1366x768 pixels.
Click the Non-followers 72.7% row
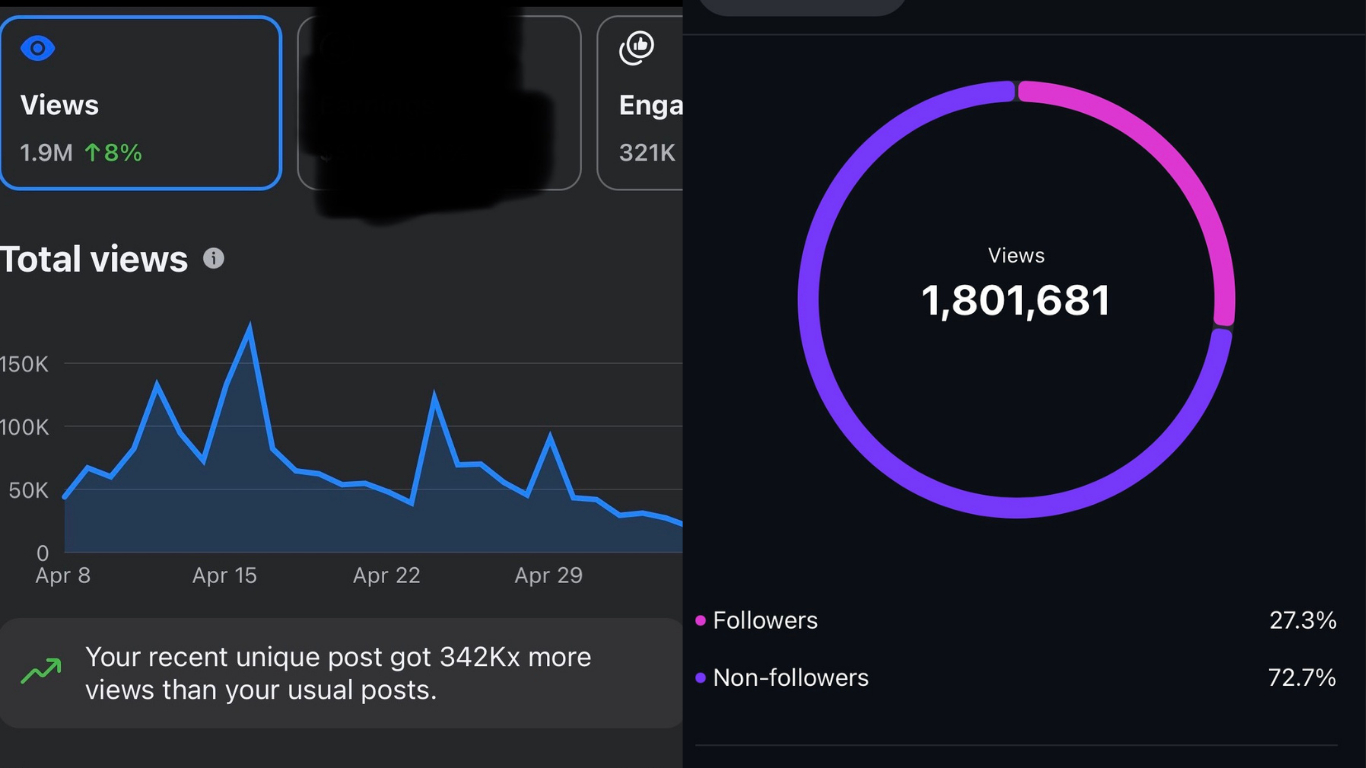pyautogui.click(x=1016, y=678)
